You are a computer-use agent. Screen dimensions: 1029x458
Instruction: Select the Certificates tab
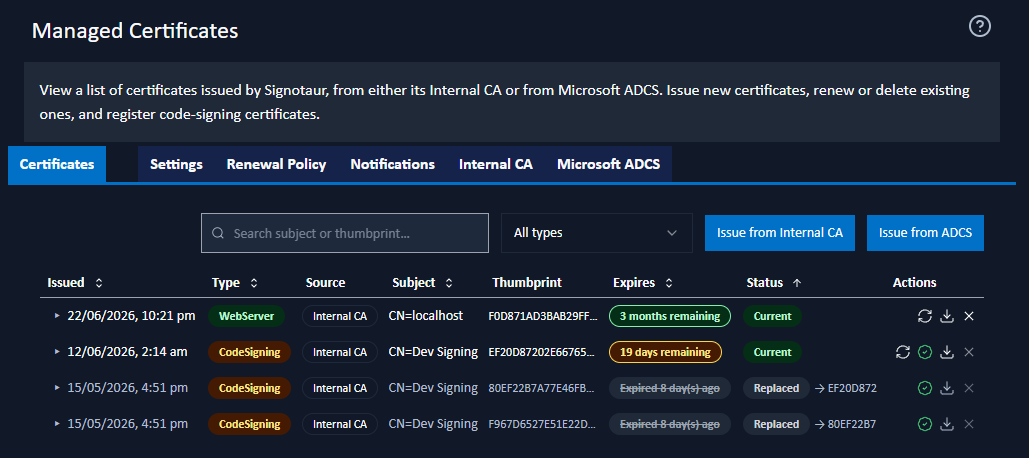[57, 164]
